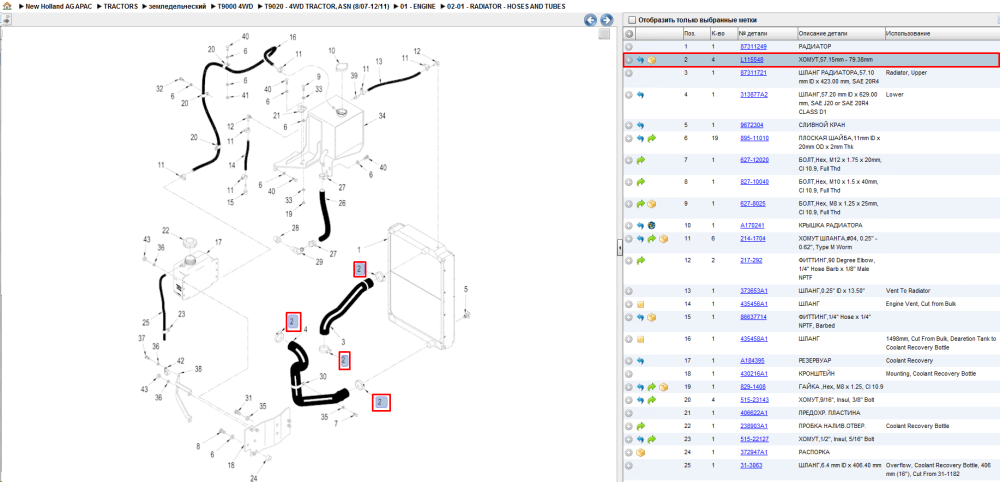Viewport: 1000px width, 482px height.
Task: Add РАДИАТОР 87311249 row using plus icon
Action: [629, 47]
